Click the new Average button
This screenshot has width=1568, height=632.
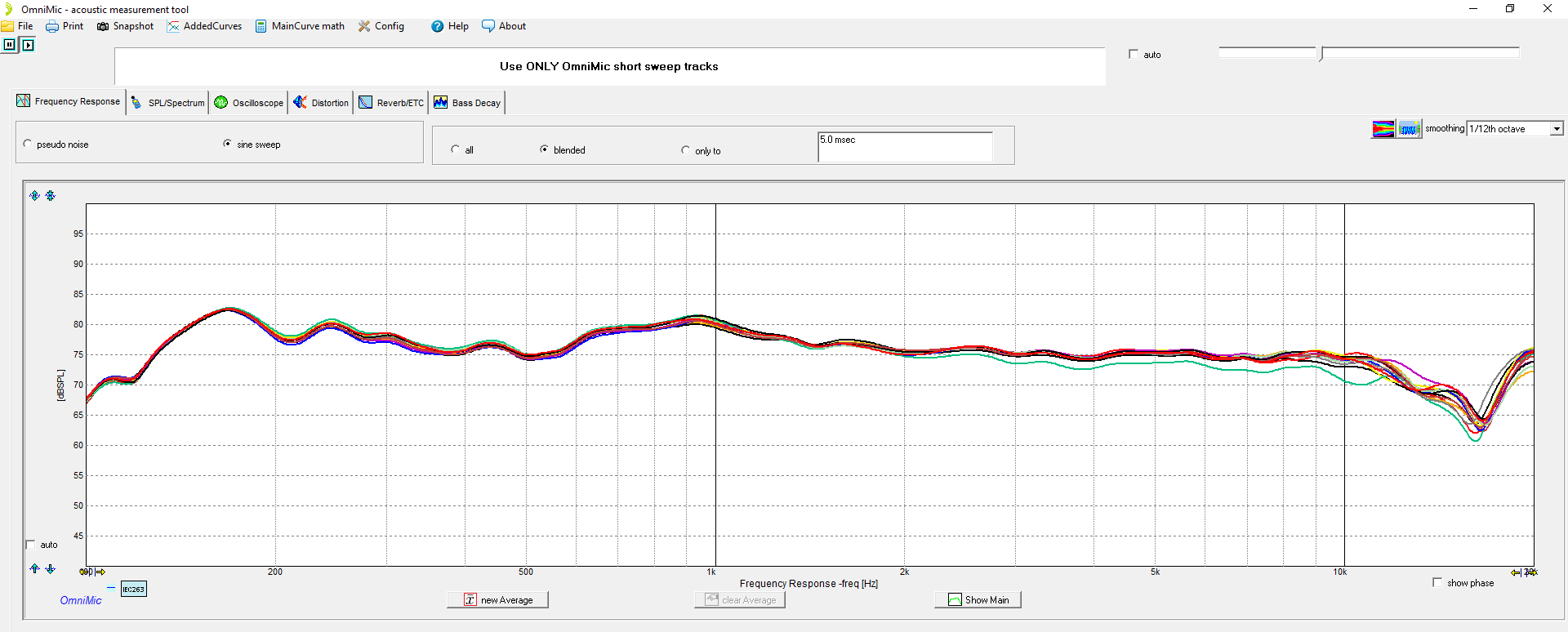pos(497,599)
